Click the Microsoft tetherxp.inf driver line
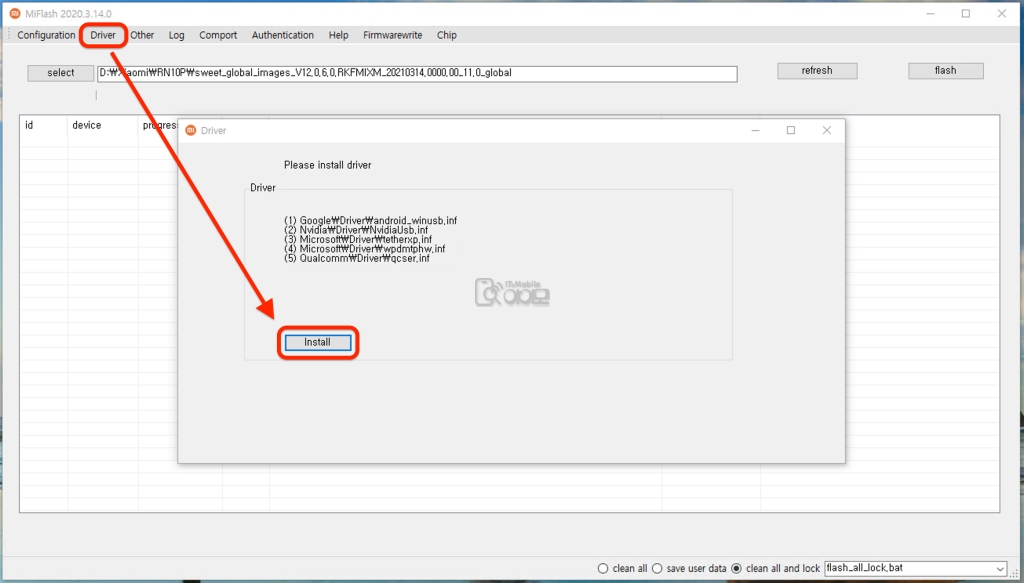1024x583 pixels. coord(358,240)
